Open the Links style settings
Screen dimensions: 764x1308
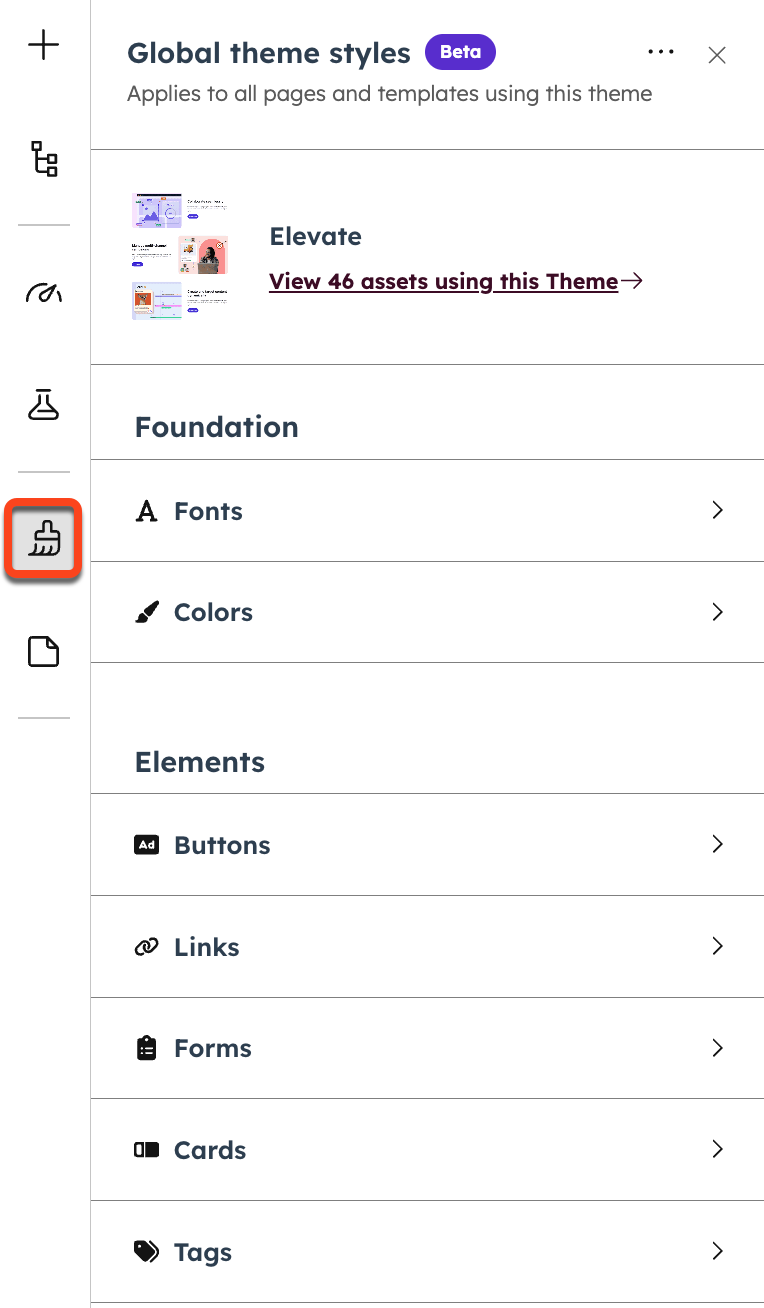point(206,947)
